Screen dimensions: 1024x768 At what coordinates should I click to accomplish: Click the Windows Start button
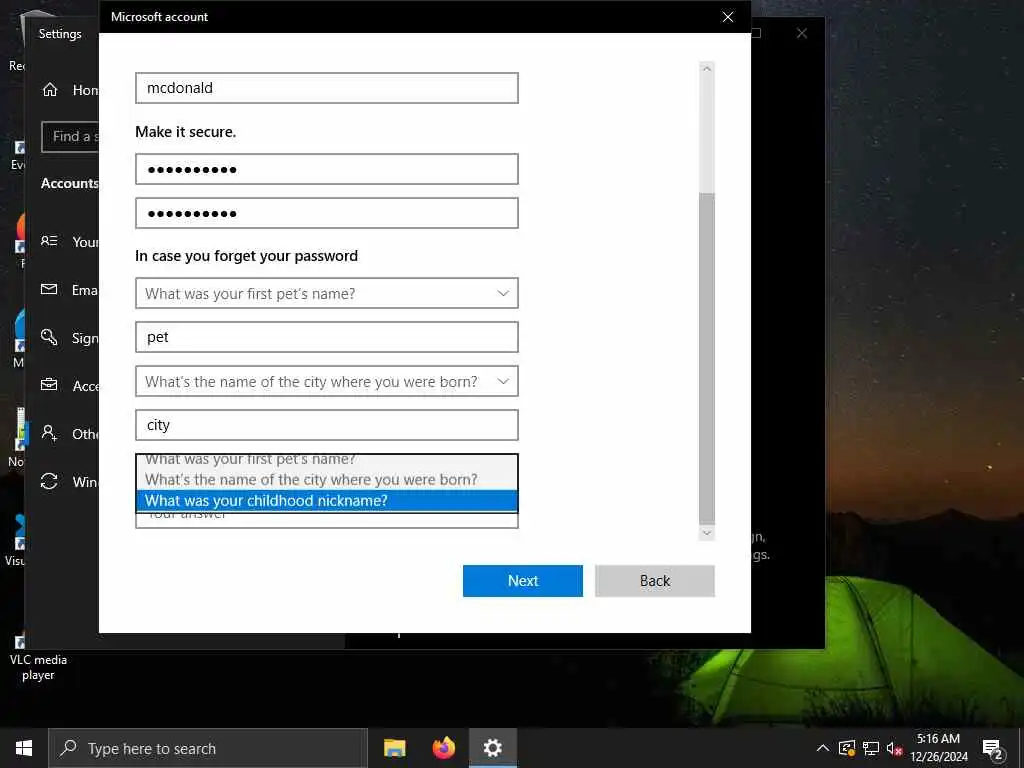(x=24, y=748)
